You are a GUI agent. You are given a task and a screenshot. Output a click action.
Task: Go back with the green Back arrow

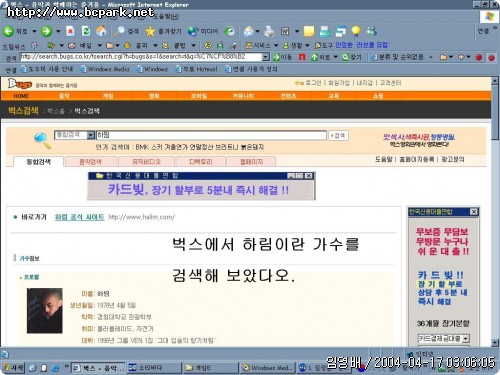(8, 31)
